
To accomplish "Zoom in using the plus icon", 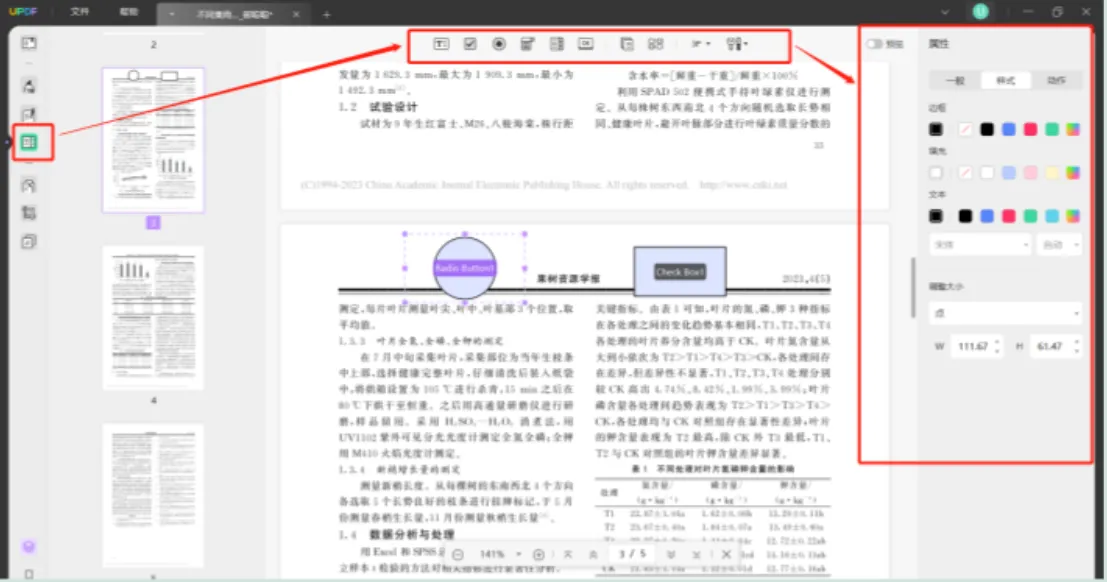I will tap(539, 554).
